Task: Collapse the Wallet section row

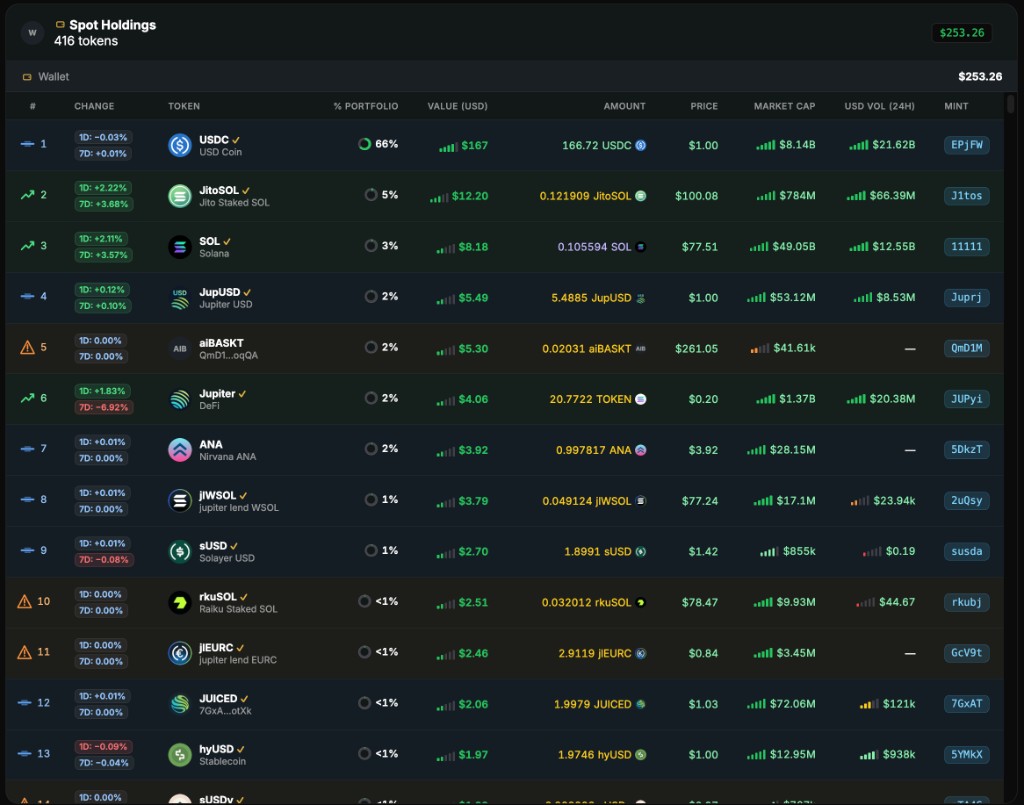Action: pyautogui.click(x=512, y=76)
